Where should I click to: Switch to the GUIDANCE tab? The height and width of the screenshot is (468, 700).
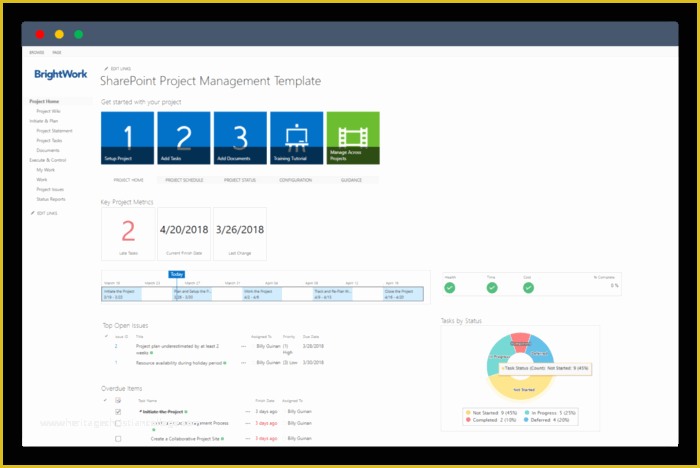click(351, 180)
